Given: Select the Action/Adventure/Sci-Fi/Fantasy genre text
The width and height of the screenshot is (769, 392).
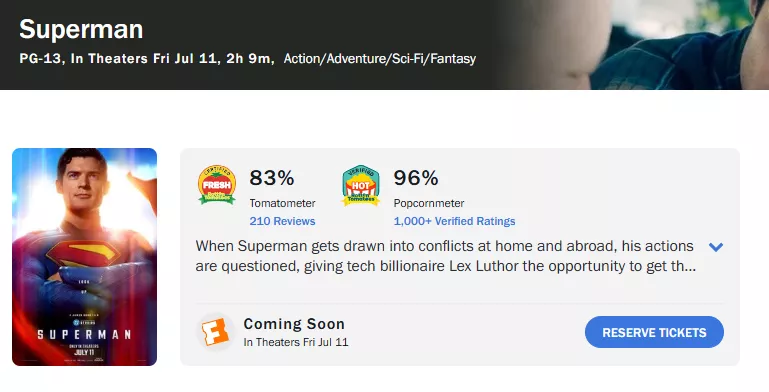Looking at the screenshot, I should click(380, 58).
